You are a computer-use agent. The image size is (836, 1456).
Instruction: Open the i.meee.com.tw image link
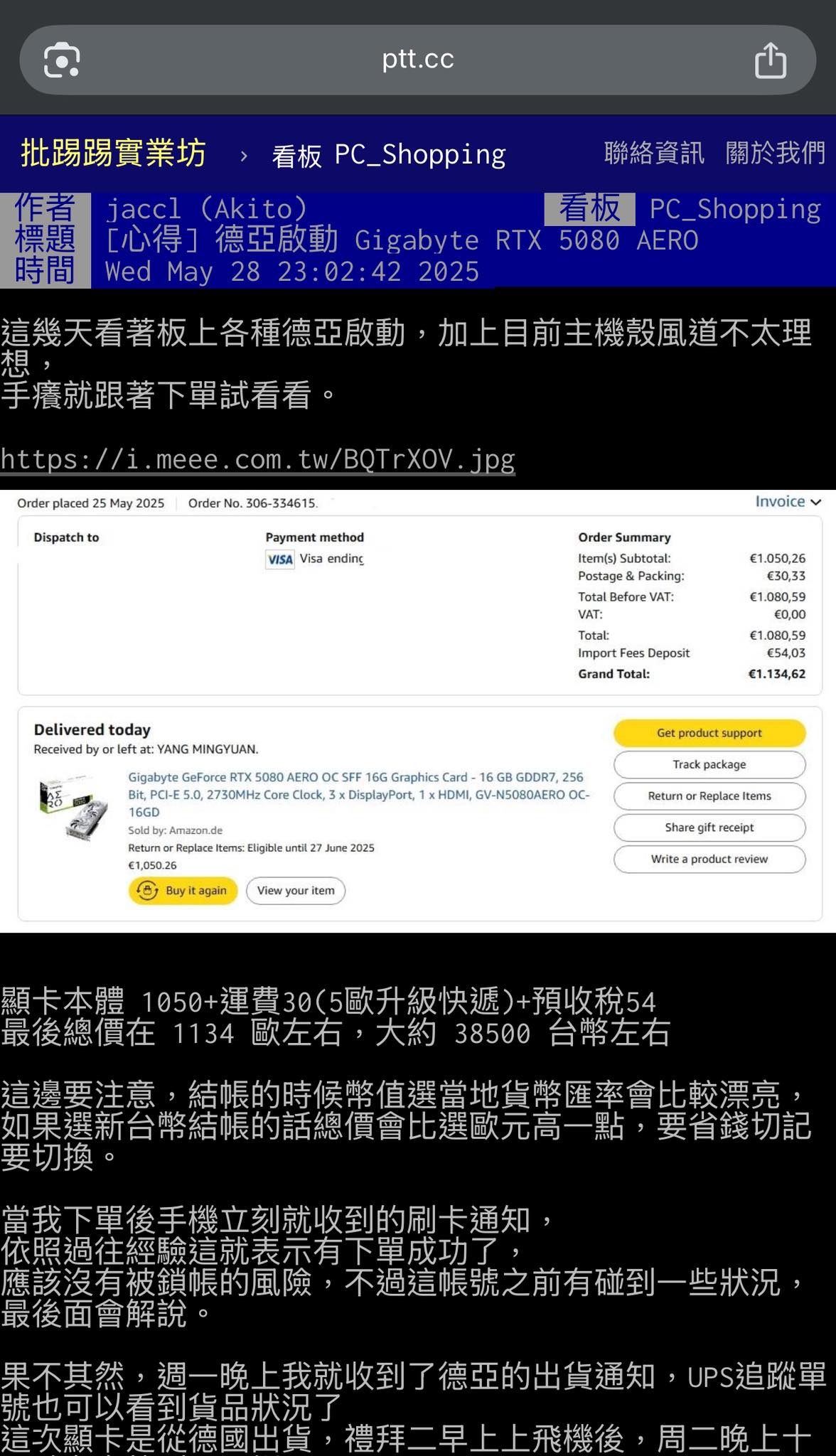[x=257, y=459]
